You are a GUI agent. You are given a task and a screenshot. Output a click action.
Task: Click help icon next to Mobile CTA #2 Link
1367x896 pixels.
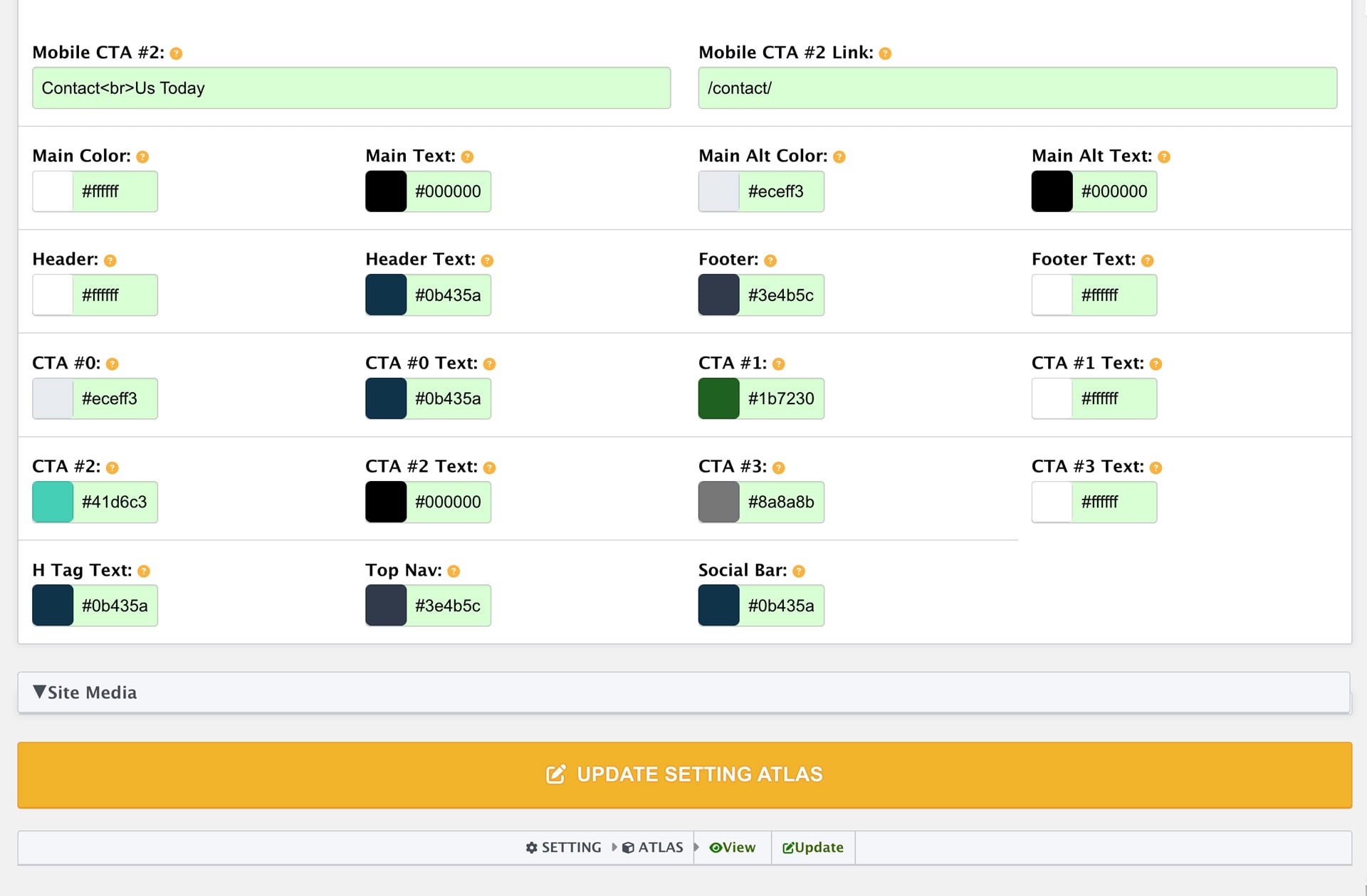(885, 53)
